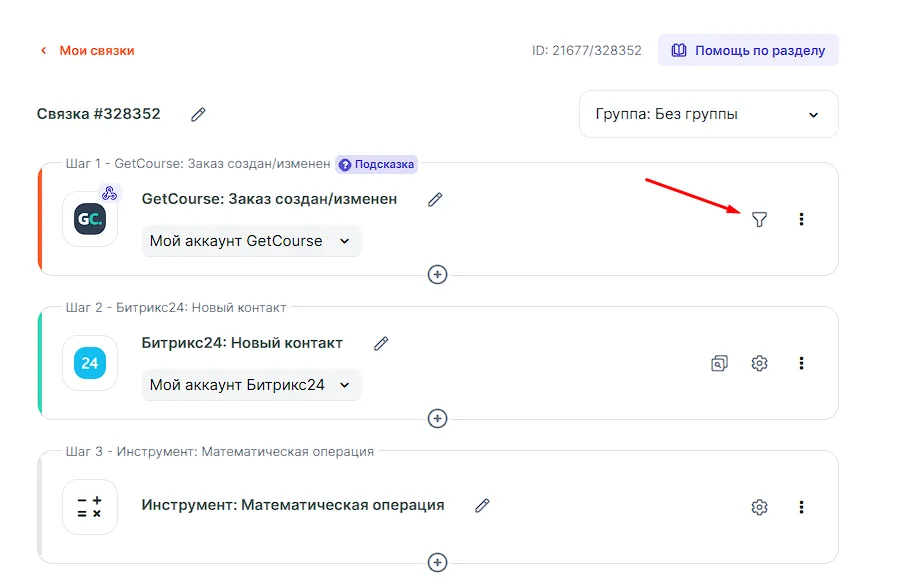Open three-dot menu for Битрикс24 step
The width and height of the screenshot is (898, 583).
[x=801, y=363]
